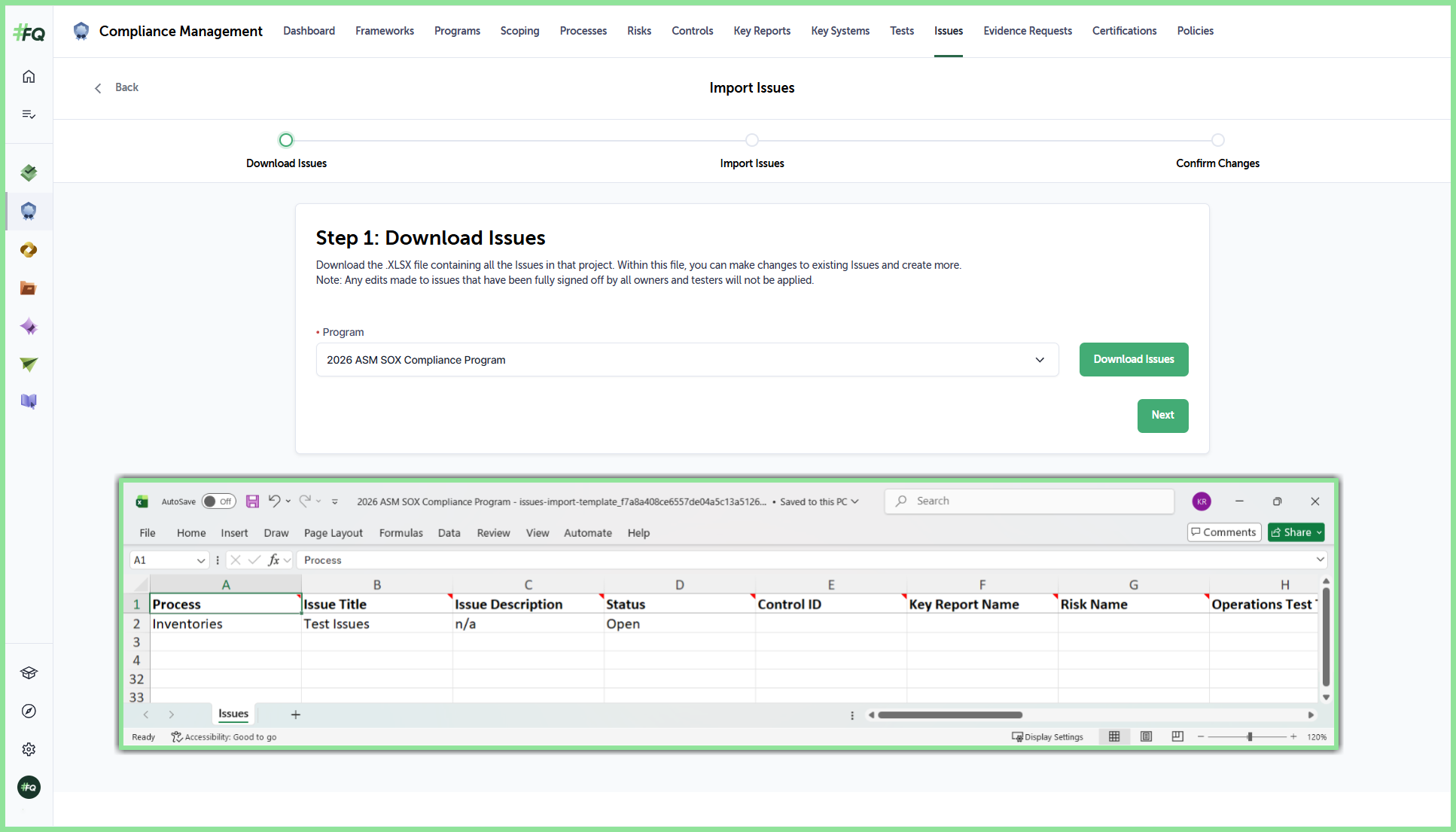The height and width of the screenshot is (832, 1456).
Task: Open the purple sparkle app icon in sidebar
Action: coord(29,326)
